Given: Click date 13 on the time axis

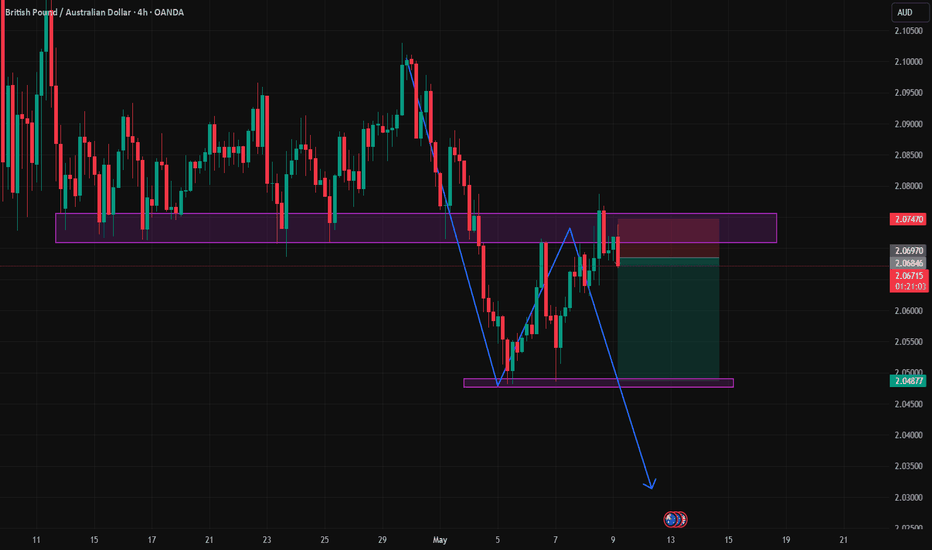Looking at the screenshot, I should pos(670,540).
